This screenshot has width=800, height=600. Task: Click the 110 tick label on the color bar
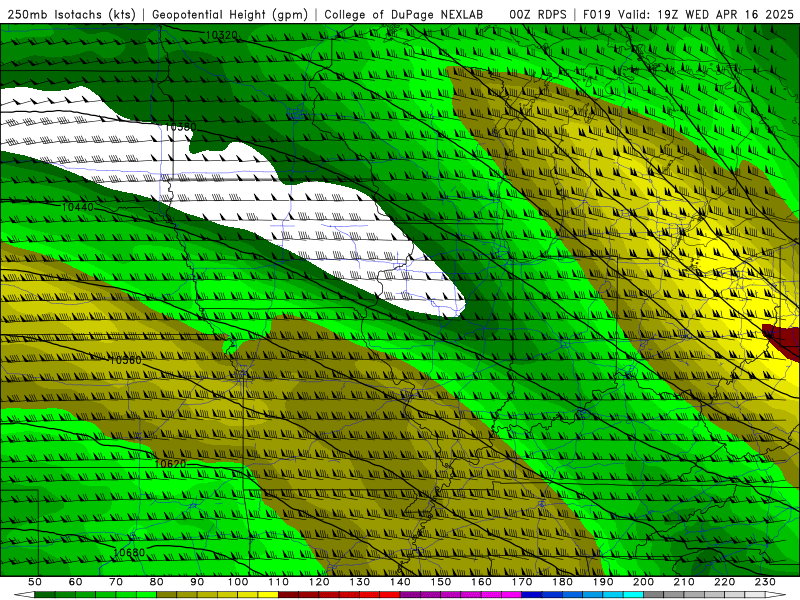click(279, 582)
